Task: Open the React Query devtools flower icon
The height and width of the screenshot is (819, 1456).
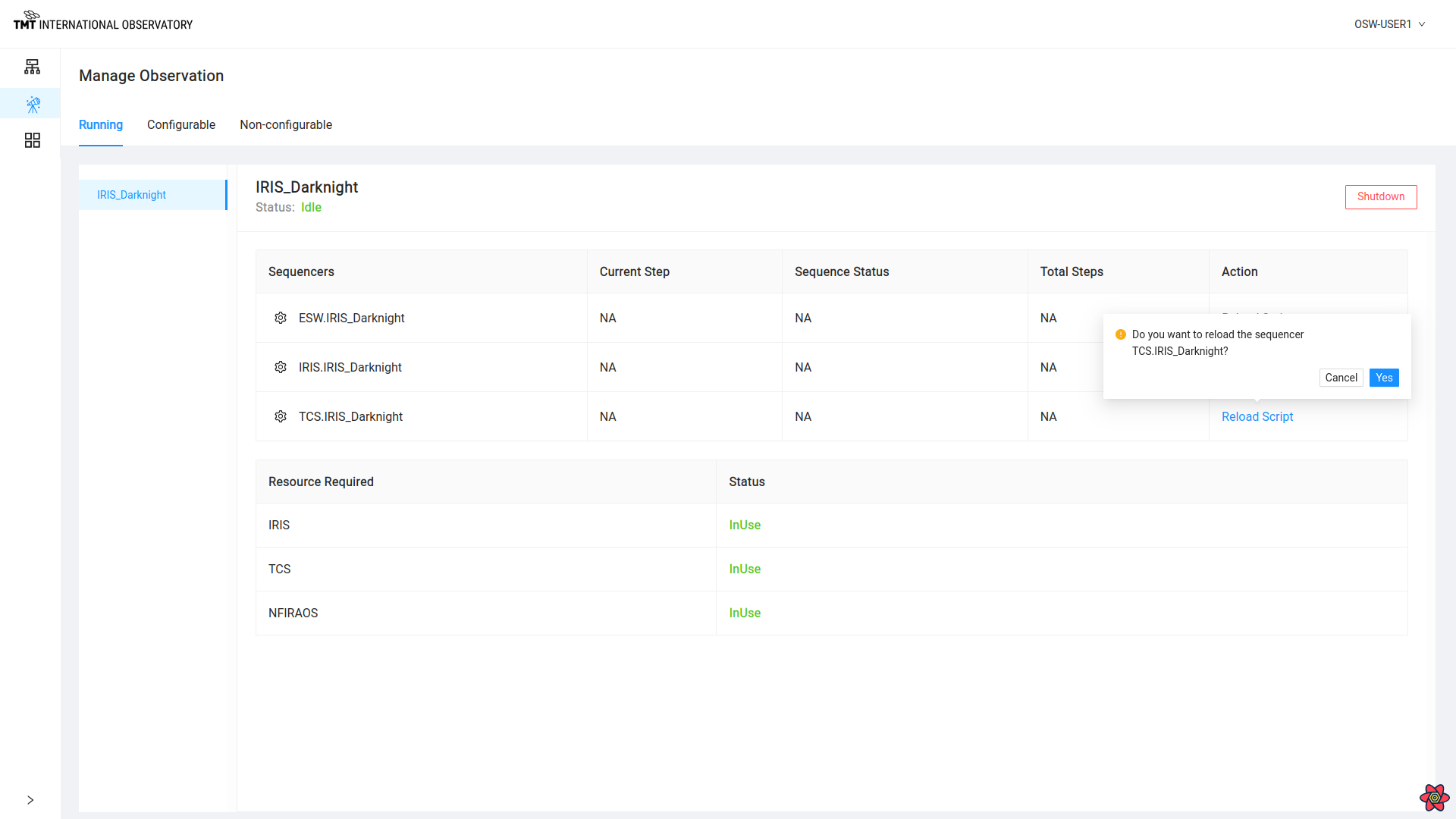Action: coord(1434,797)
